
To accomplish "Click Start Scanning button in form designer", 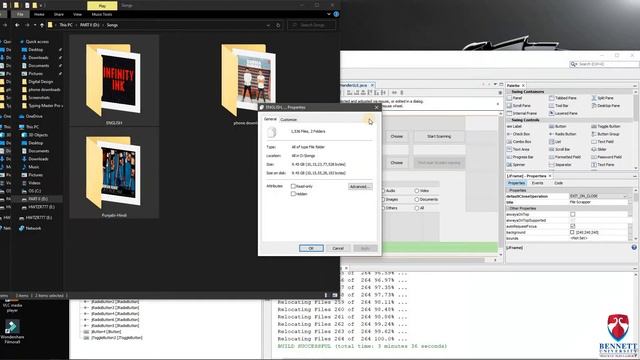I will tap(439, 136).
